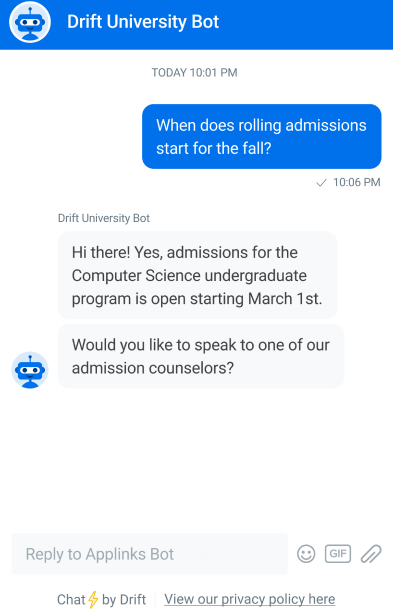Open the View our privacy policy link
The width and height of the screenshot is (393, 616).
pyautogui.click(x=250, y=599)
